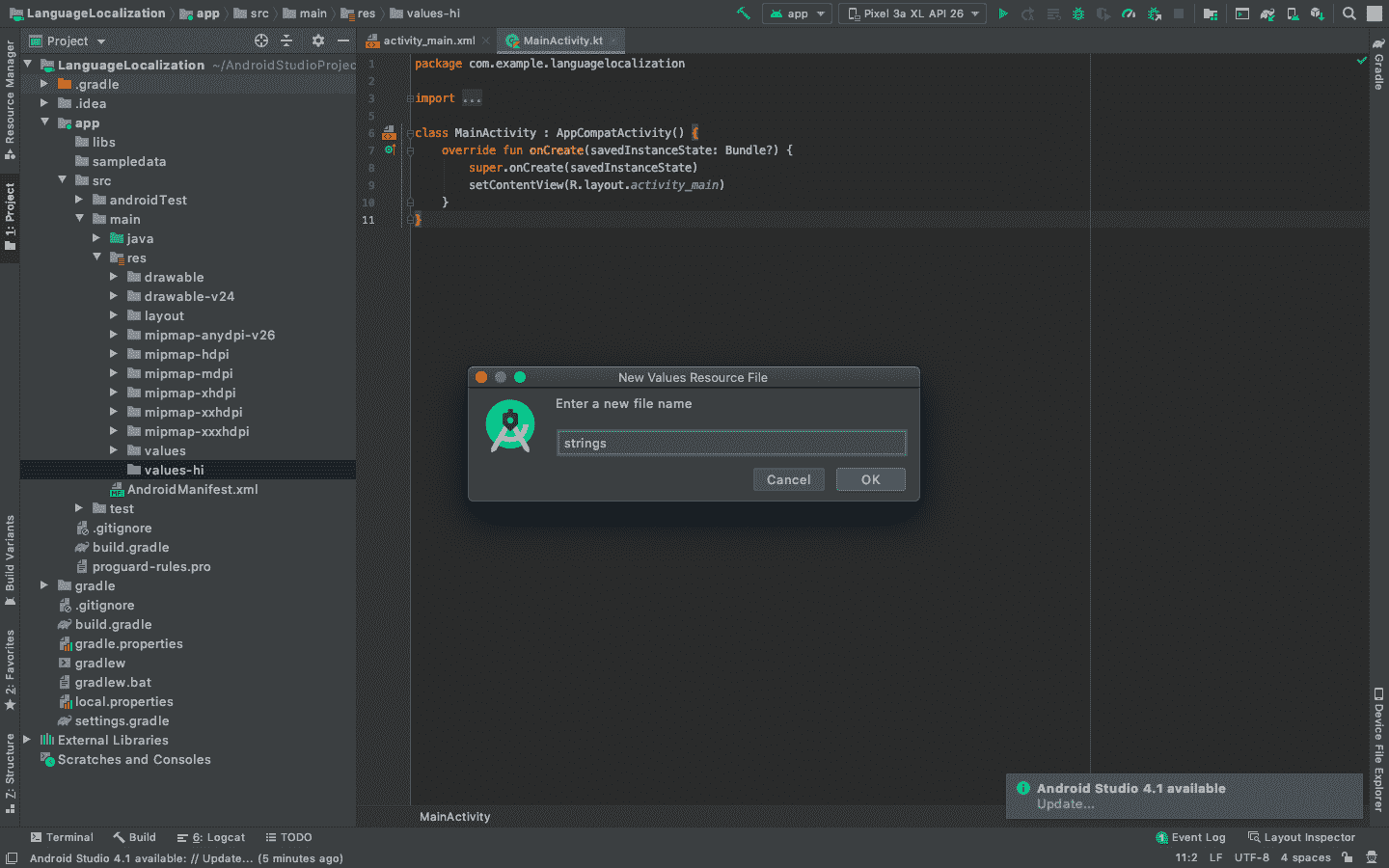Open Project view settings gear icon

(318, 41)
